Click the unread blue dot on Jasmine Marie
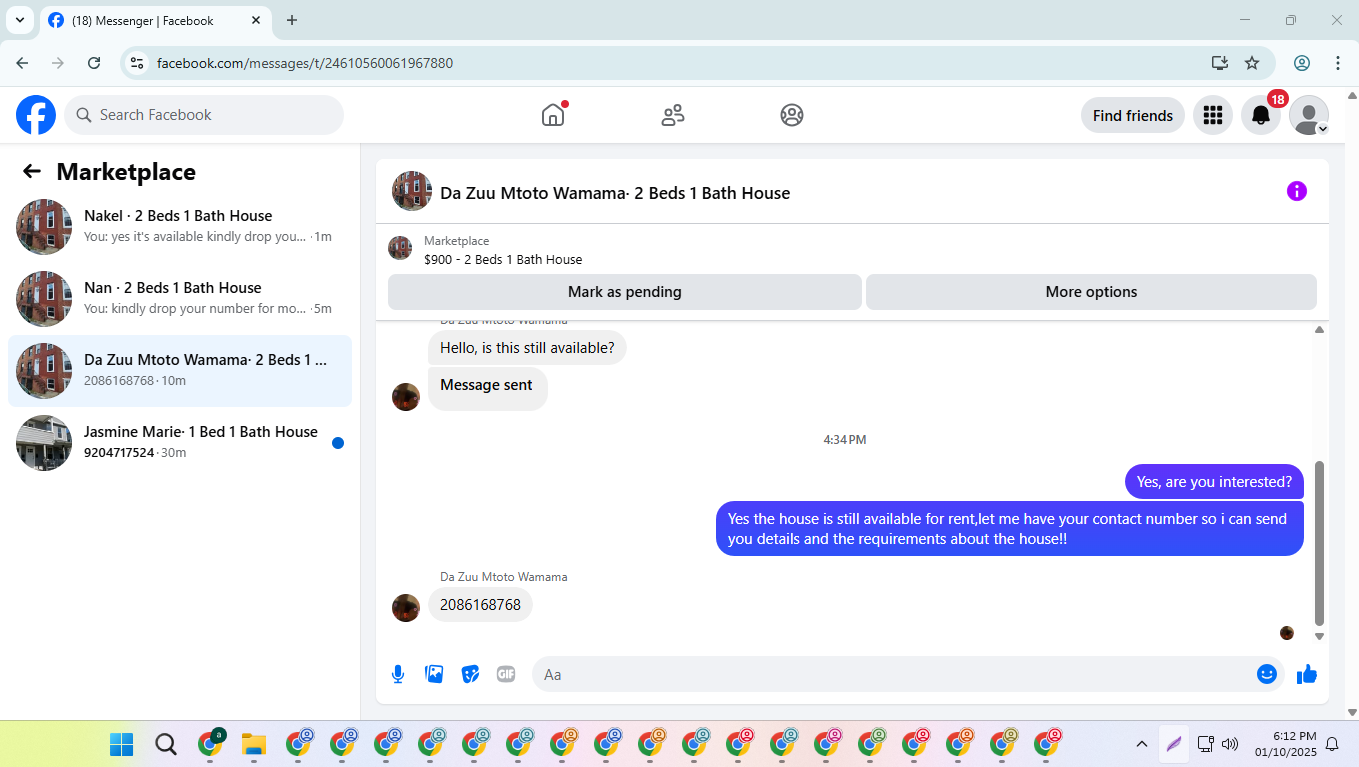1359x767 pixels. click(338, 443)
